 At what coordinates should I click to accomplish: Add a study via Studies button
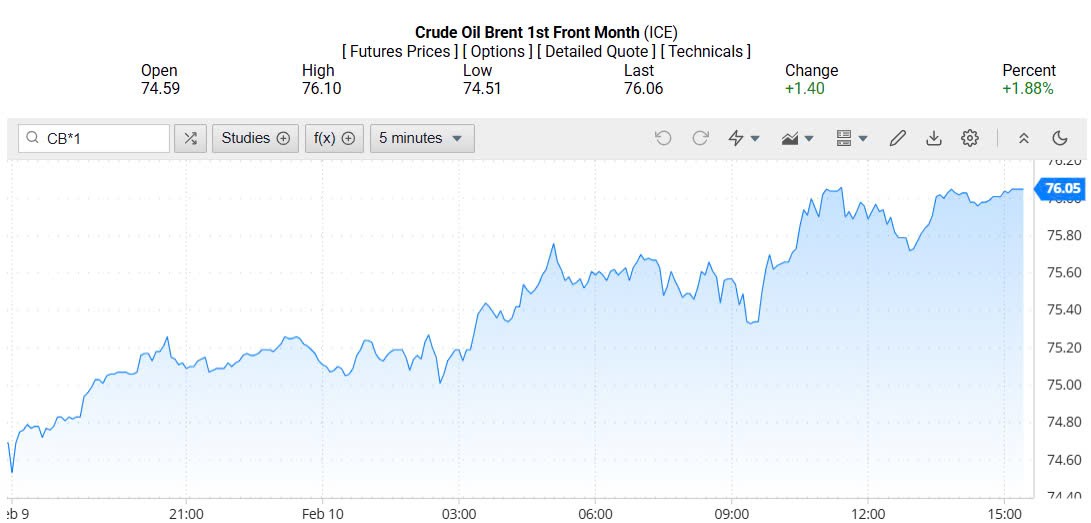[x=255, y=138]
